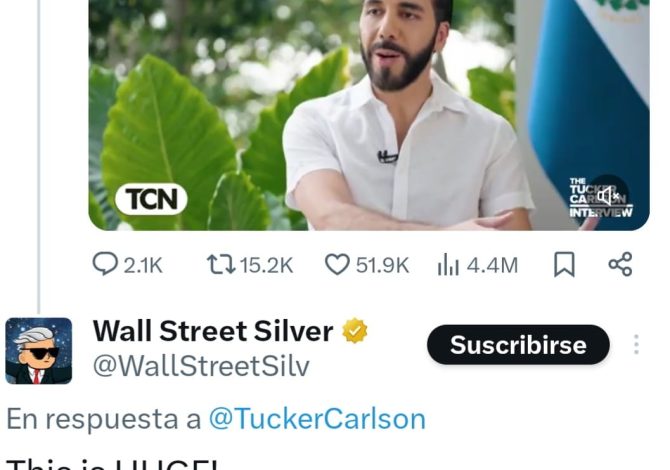This screenshot has height=470, width=670.
Task: Click the Wall Street Silver display name
Action: pos(213,331)
